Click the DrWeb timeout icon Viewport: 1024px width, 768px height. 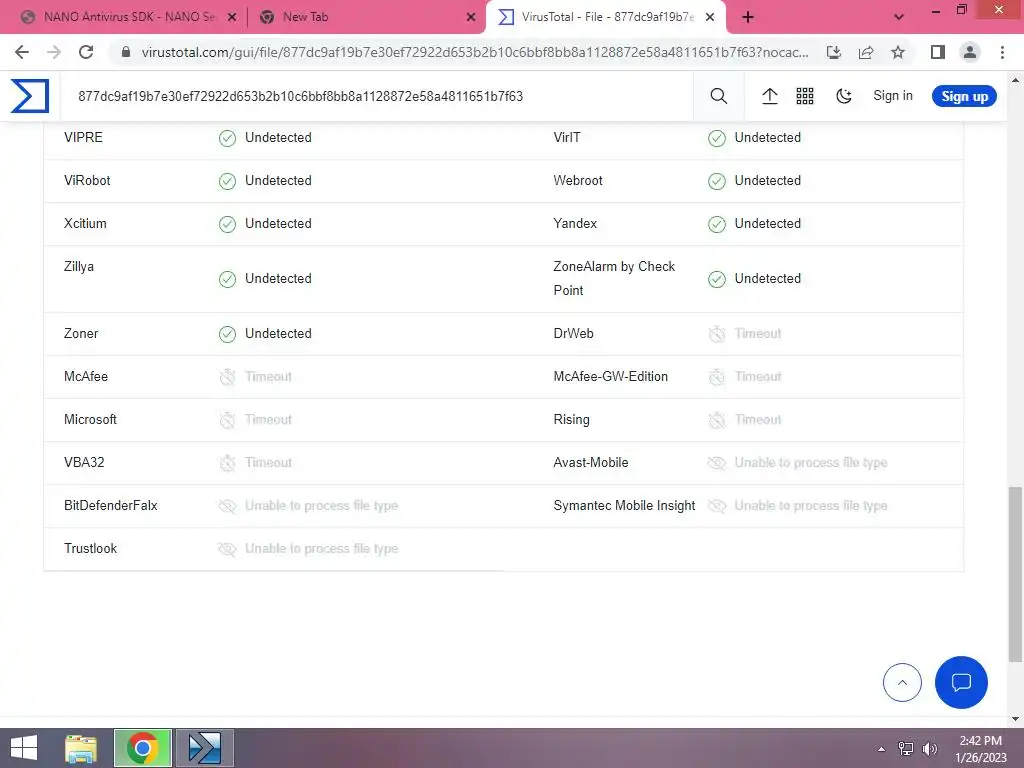[x=716, y=334]
